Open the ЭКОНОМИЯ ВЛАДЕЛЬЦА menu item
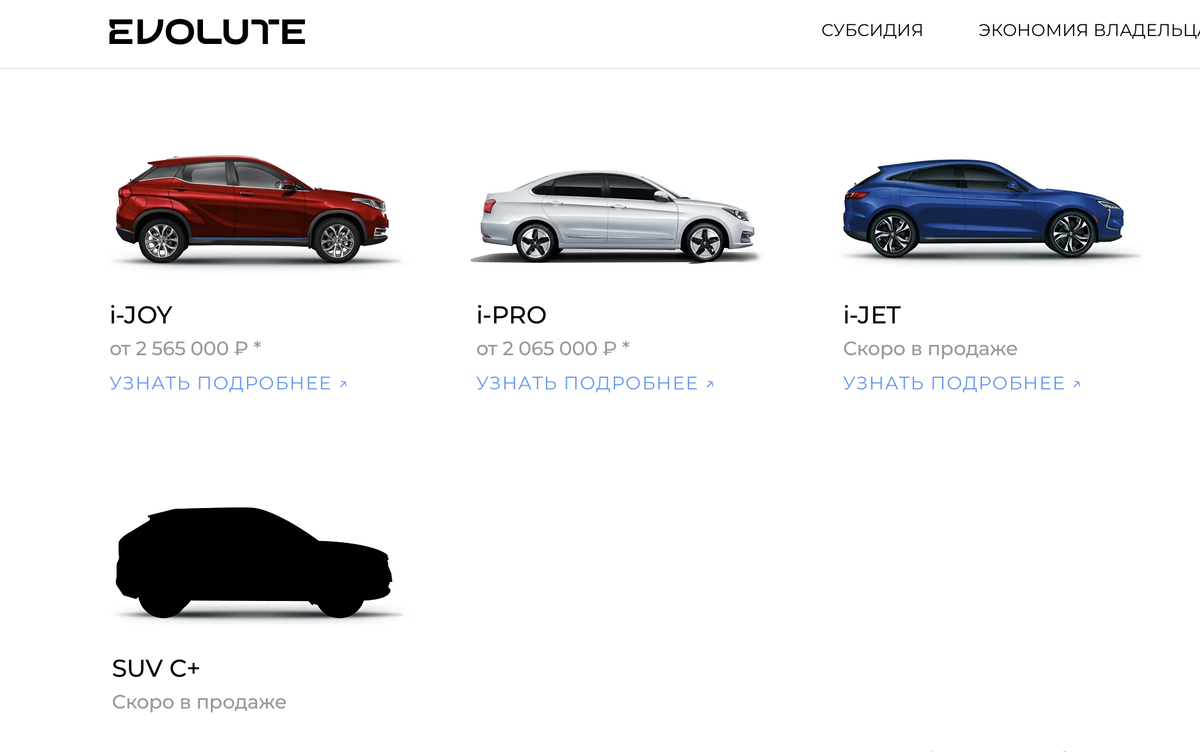This screenshot has height=752, width=1200. click(1089, 30)
